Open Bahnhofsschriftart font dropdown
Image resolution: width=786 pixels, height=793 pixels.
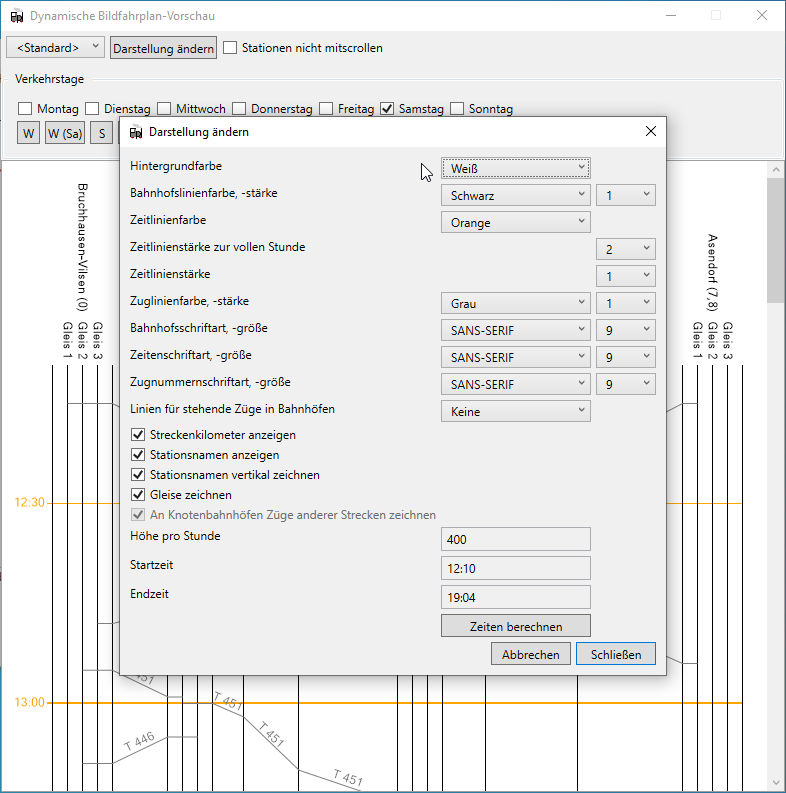[515, 330]
